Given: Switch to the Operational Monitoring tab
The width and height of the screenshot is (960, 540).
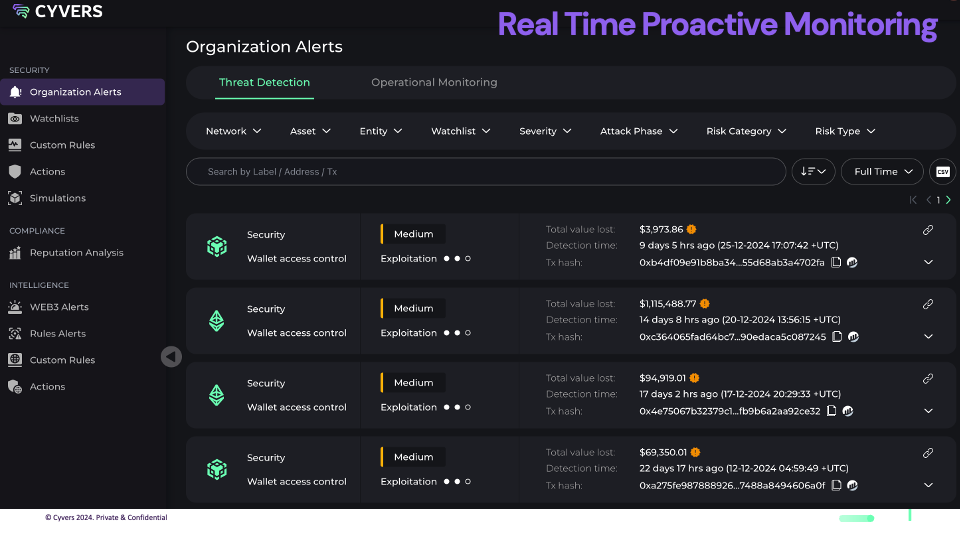Looking at the screenshot, I should pos(434,82).
